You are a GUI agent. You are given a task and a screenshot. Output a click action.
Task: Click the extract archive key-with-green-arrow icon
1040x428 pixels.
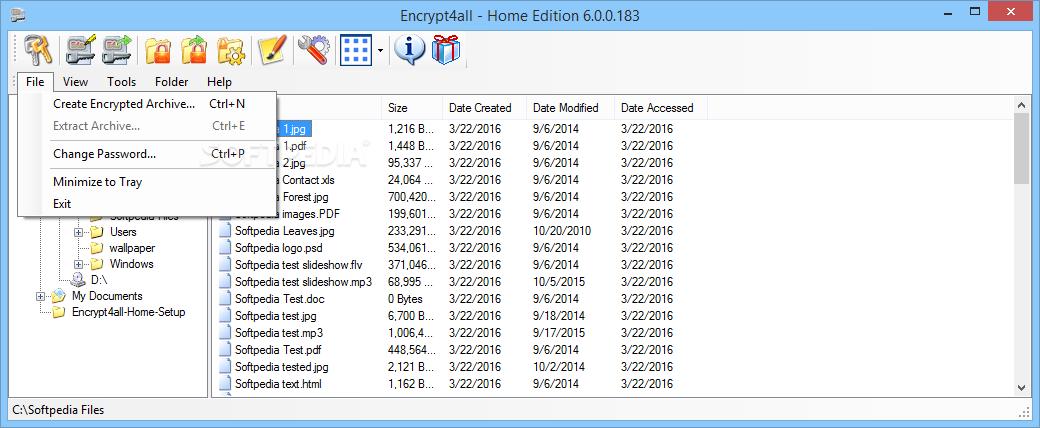coord(117,50)
